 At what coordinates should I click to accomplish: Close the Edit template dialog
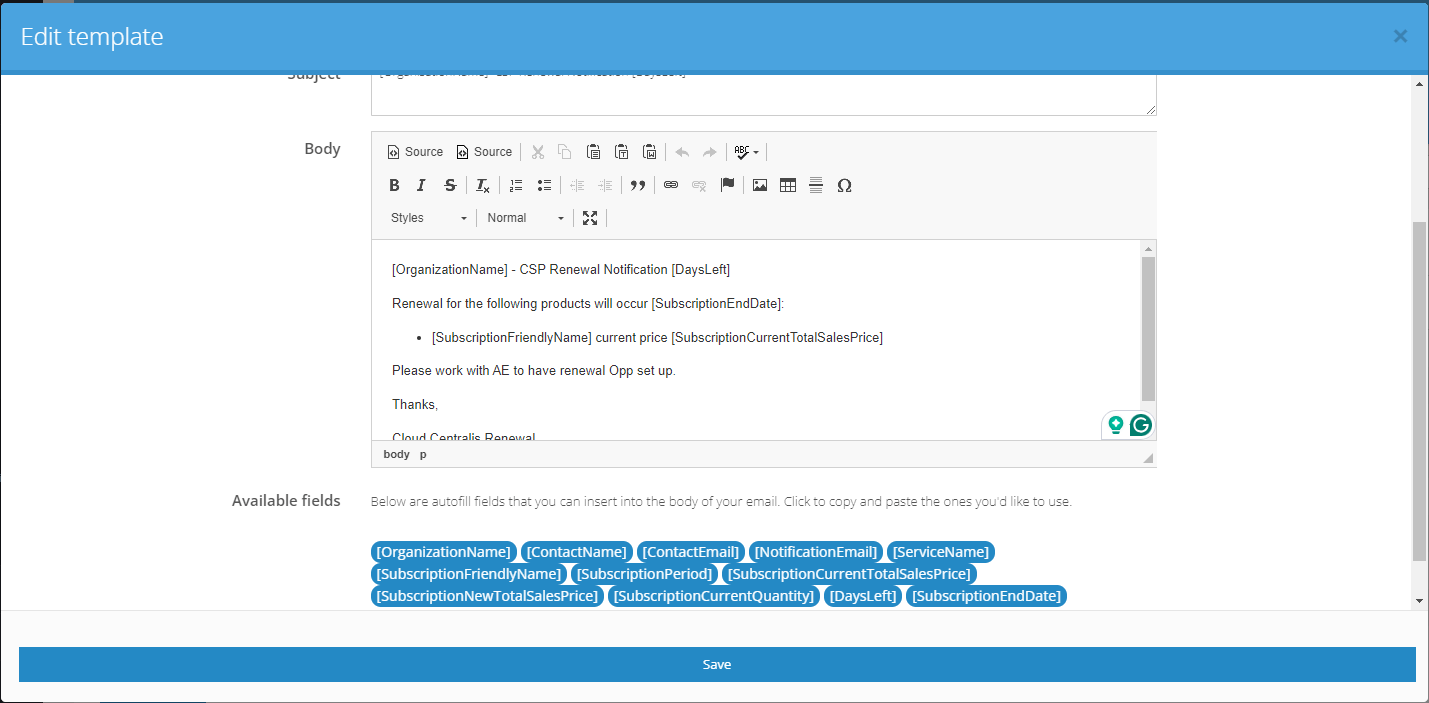pos(1400,36)
